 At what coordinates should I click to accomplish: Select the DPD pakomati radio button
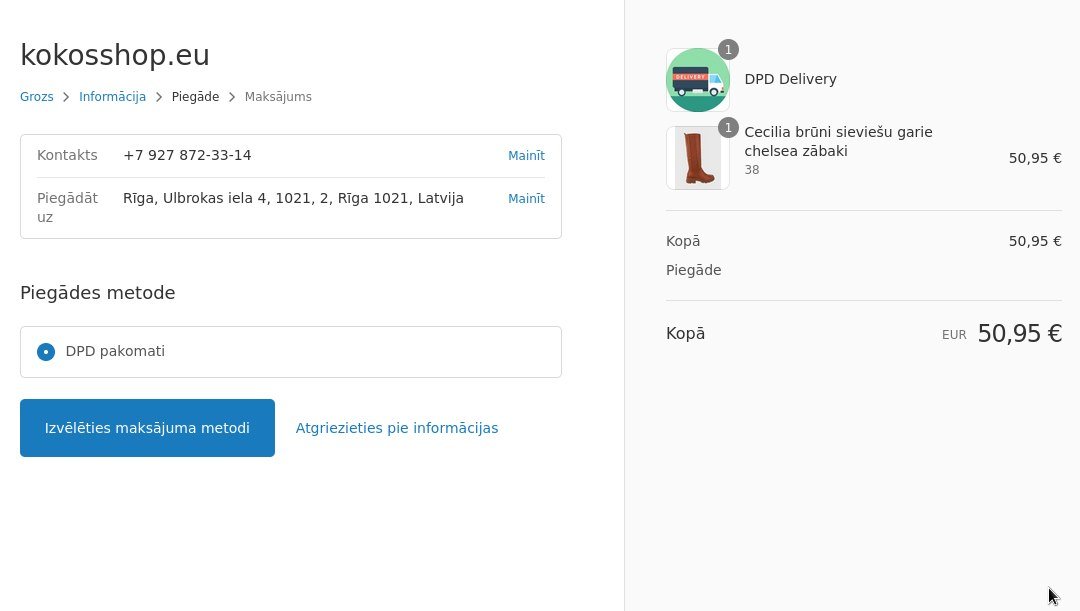tap(46, 352)
